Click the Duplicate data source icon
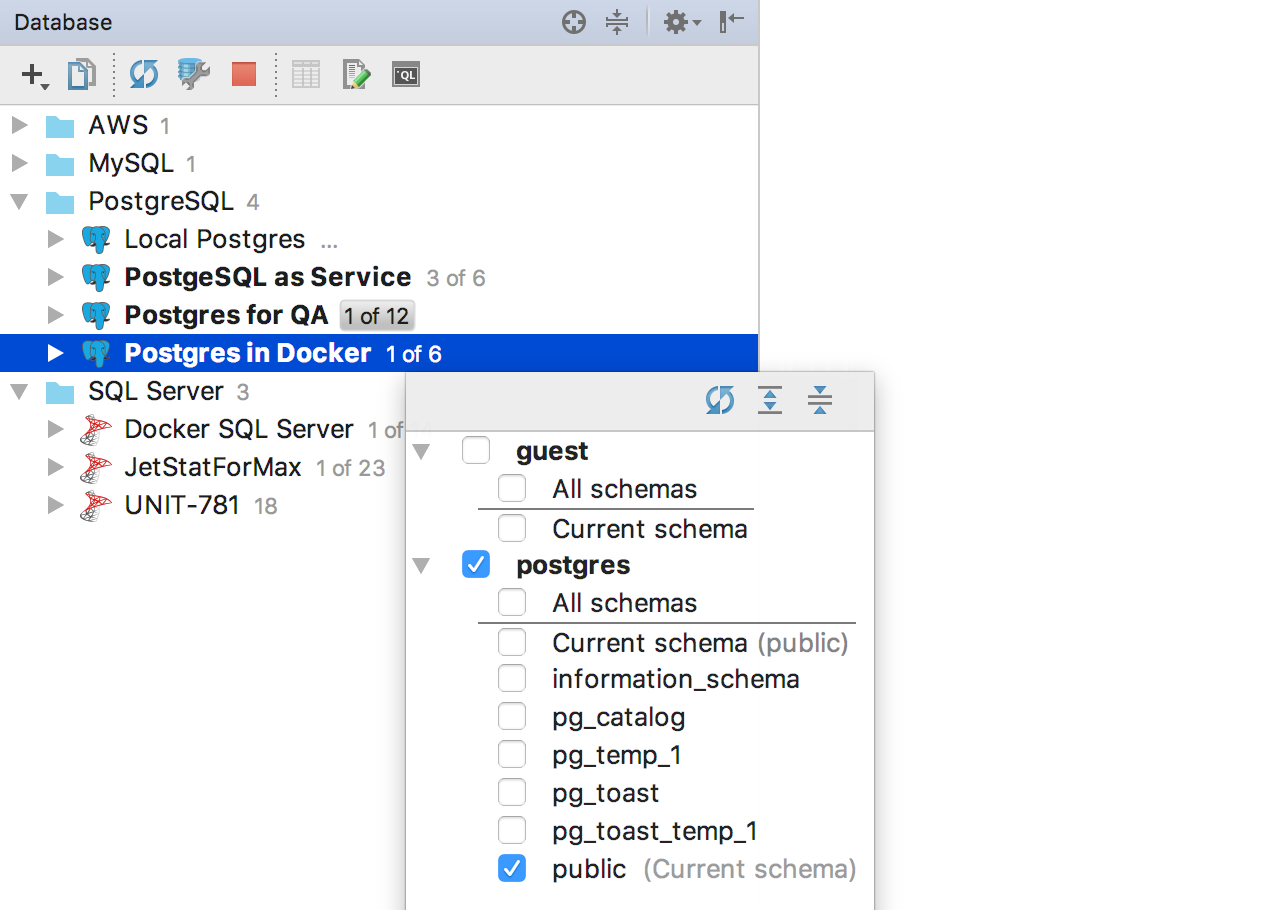The height and width of the screenshot is (910, 1270). 82,74
